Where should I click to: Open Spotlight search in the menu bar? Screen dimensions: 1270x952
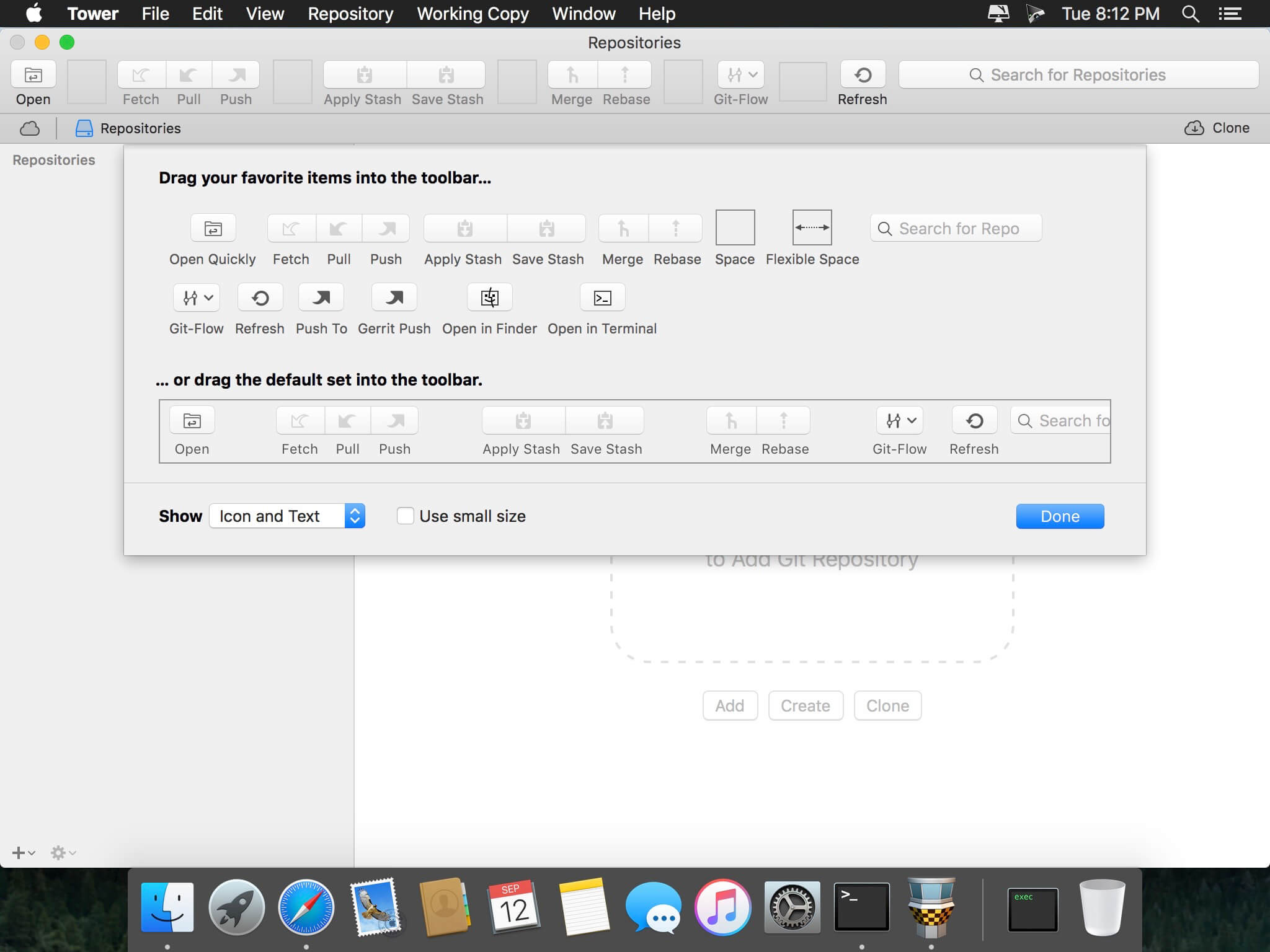[1190, 14]
